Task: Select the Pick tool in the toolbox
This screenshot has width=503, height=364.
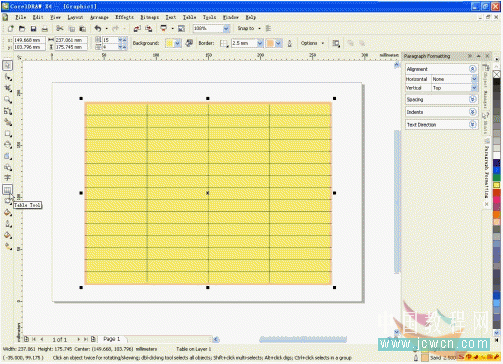Action: coord(8,65)
